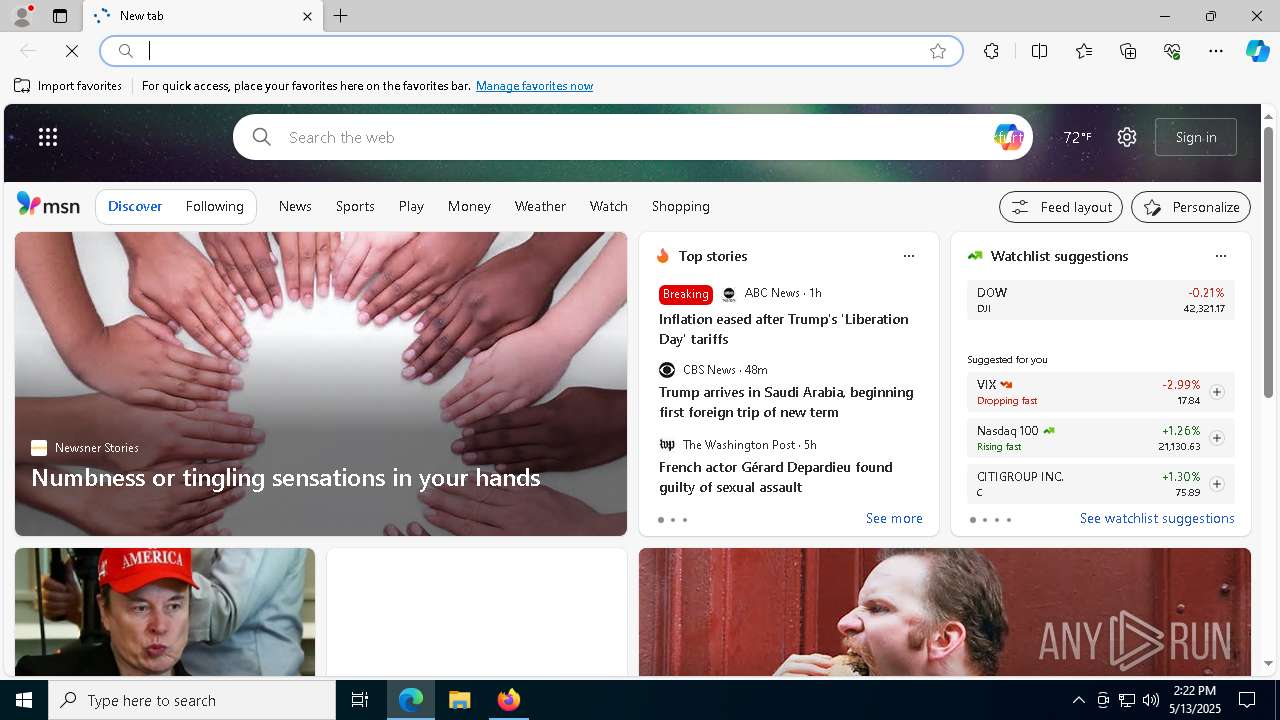
Task: Click the Personalize button
Action: pos(1191,207)
